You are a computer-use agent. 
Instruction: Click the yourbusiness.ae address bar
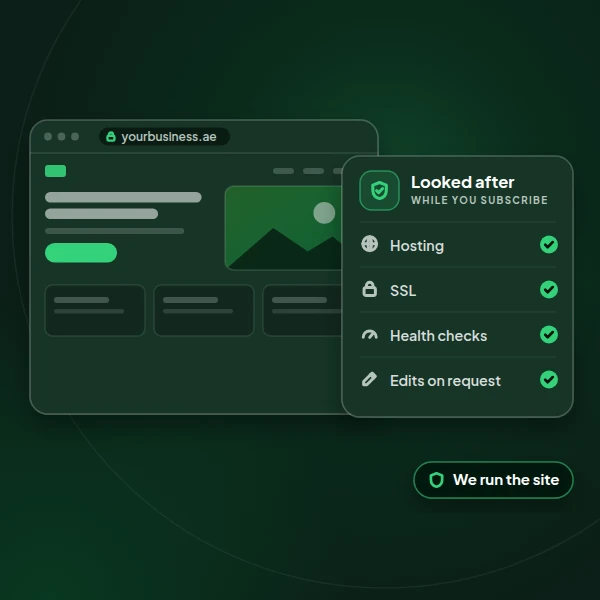[165, 137]
